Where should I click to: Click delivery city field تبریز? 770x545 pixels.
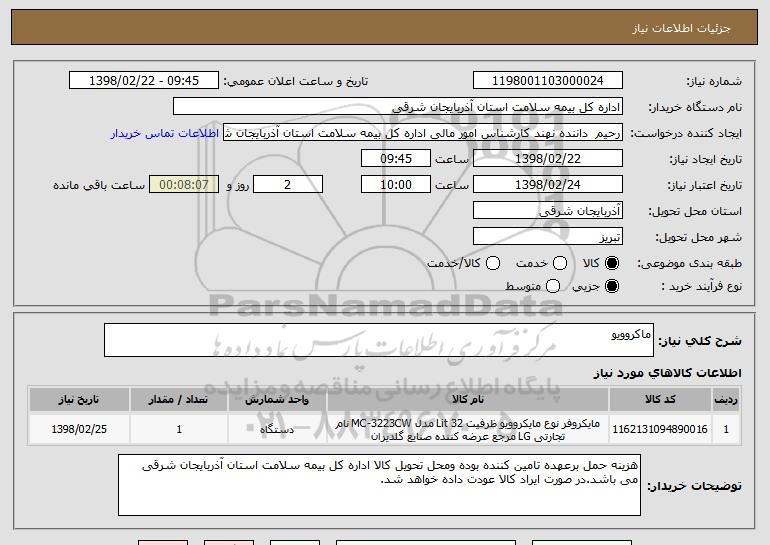(x=548, y=237)
